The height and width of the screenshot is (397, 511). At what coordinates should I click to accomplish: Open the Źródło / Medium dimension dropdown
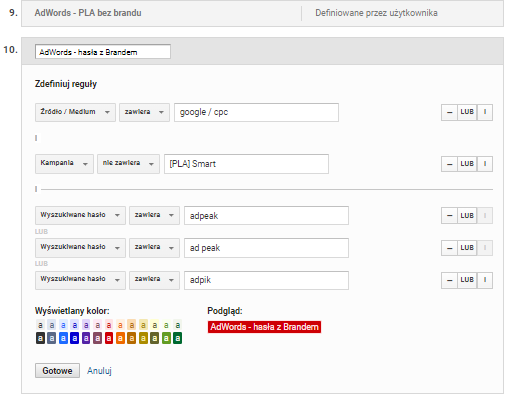click(x=75, y=112)
